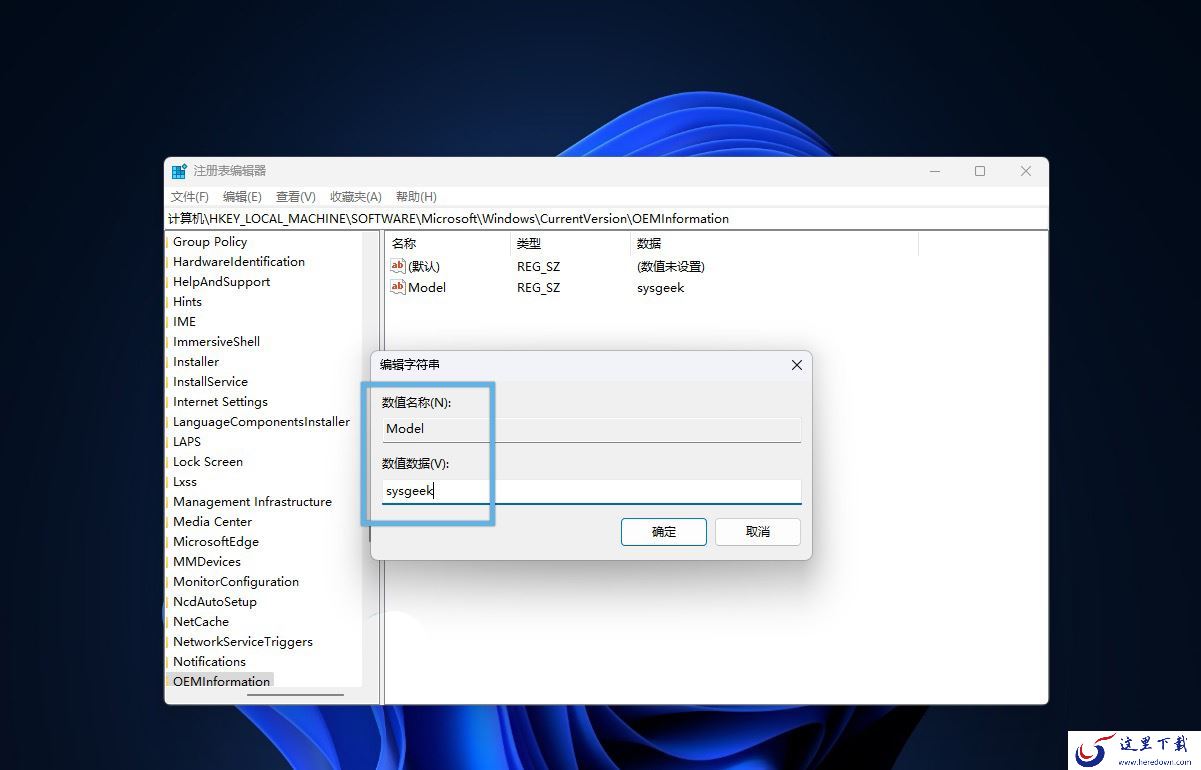The width and height of the screenshot is (1201, 770).
Task: Open the 文件(F) menu
Action: pos(190,197)
